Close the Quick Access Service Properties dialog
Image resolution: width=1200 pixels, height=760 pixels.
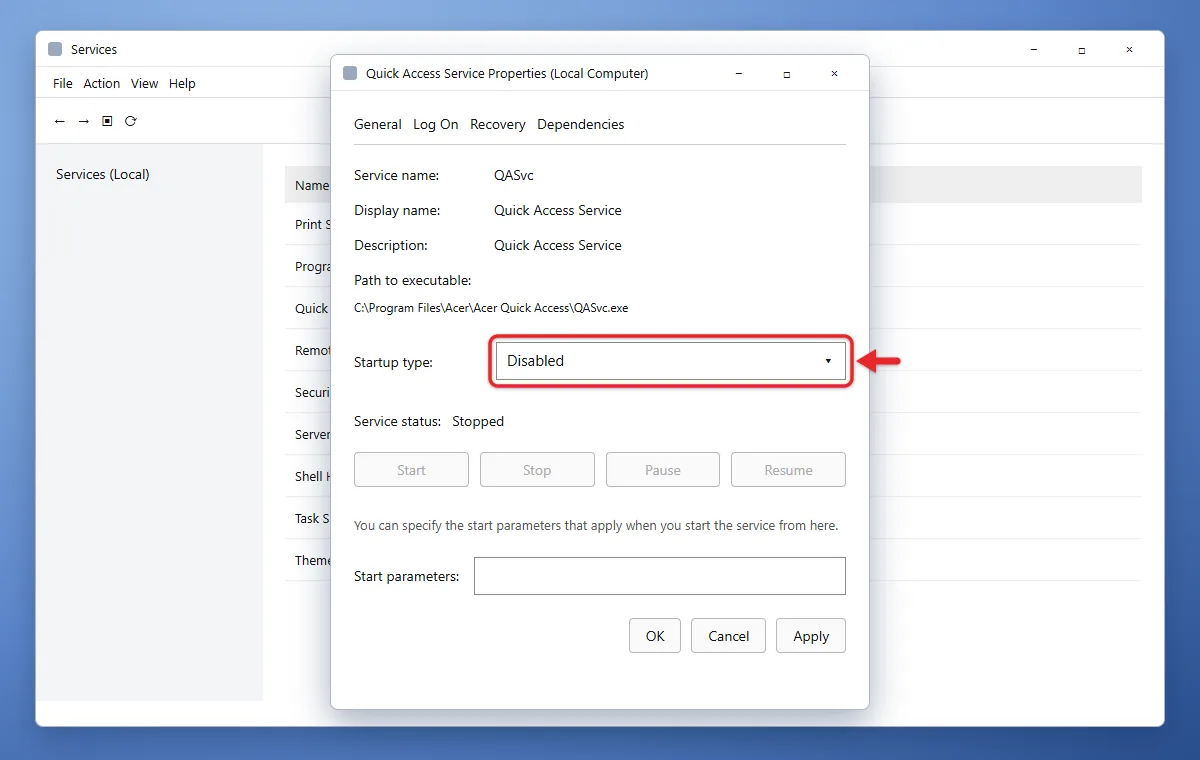[834, 73]
